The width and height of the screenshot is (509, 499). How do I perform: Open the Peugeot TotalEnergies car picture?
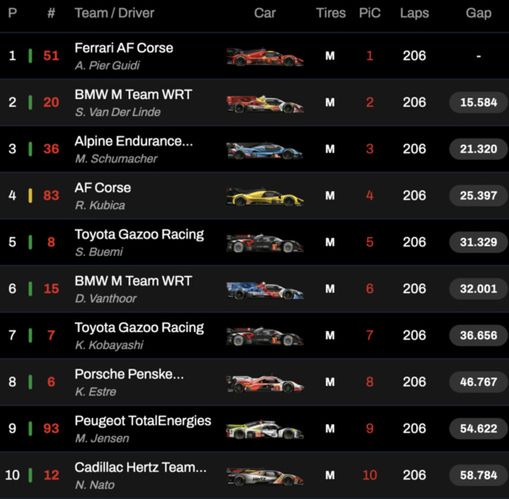click(x=265, y=430)
